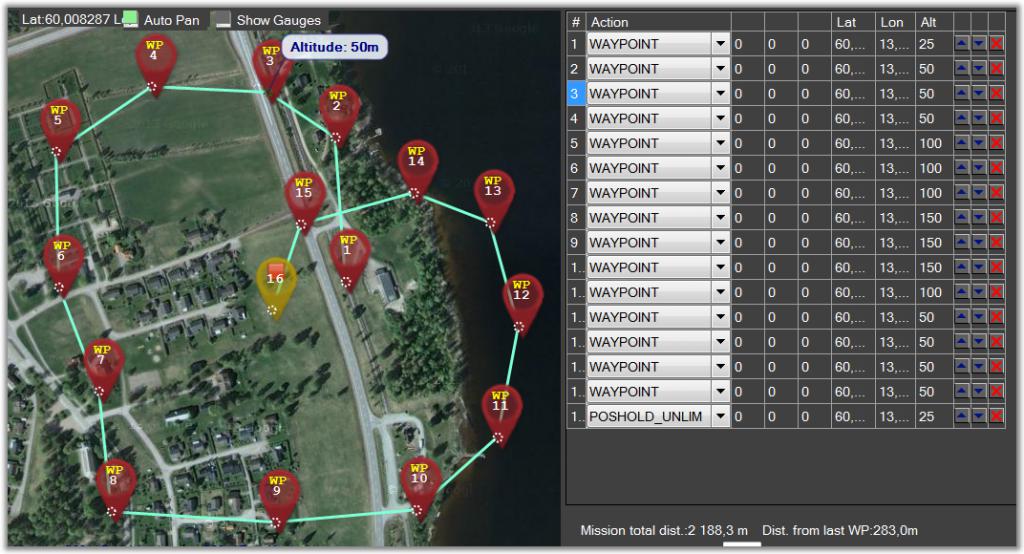Delete row 5 with red X icon
The image size is (1024, 554).
tap(996, 143)
